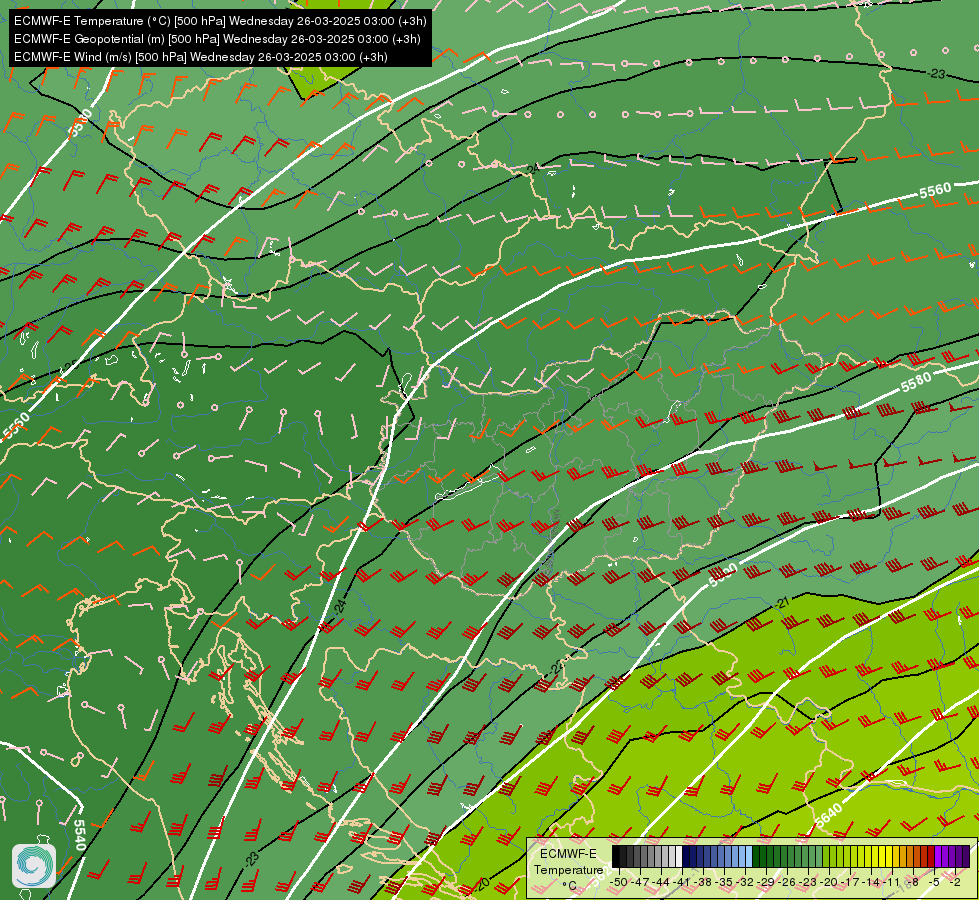This screenshot has height=900, width=979.
Task: Click the swirl weather logo icon
Action: pos(34,866)
